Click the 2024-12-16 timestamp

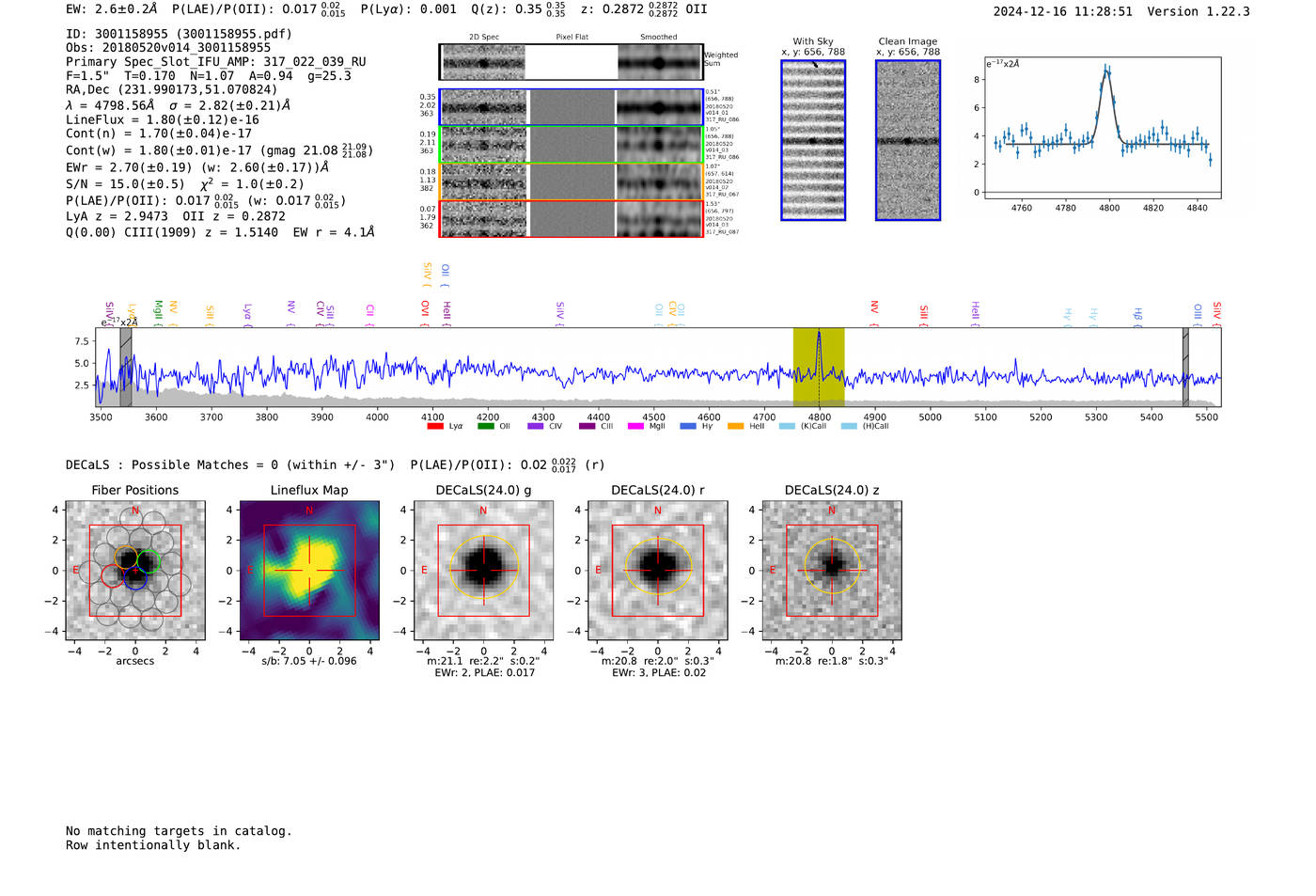[x=1063, y=12]
